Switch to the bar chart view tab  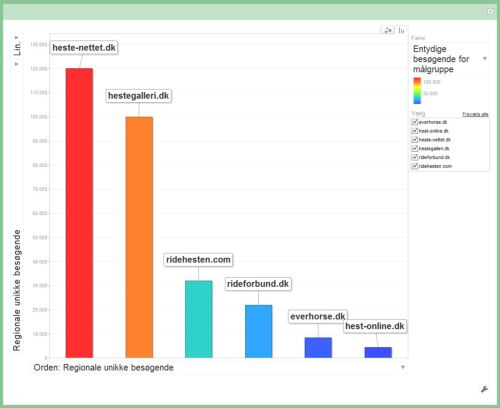402,30
